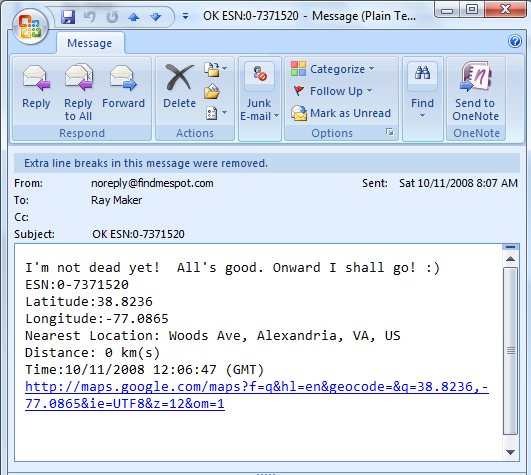The height and width of the screenshot is (475, 531).
Task: Send message to OneNote
Action: click(x=475, y=91)
